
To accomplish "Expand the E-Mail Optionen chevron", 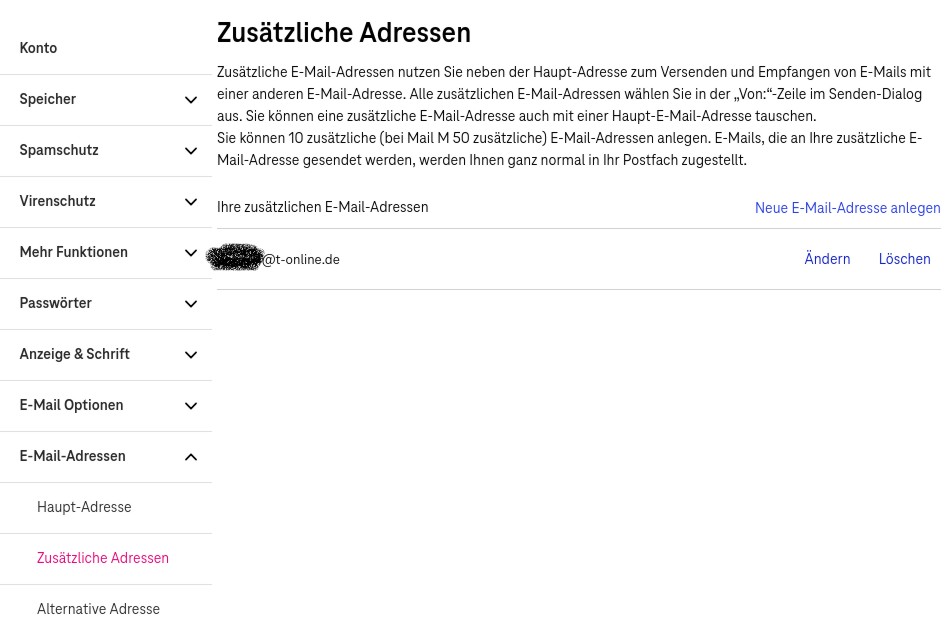I will [191, 406].
